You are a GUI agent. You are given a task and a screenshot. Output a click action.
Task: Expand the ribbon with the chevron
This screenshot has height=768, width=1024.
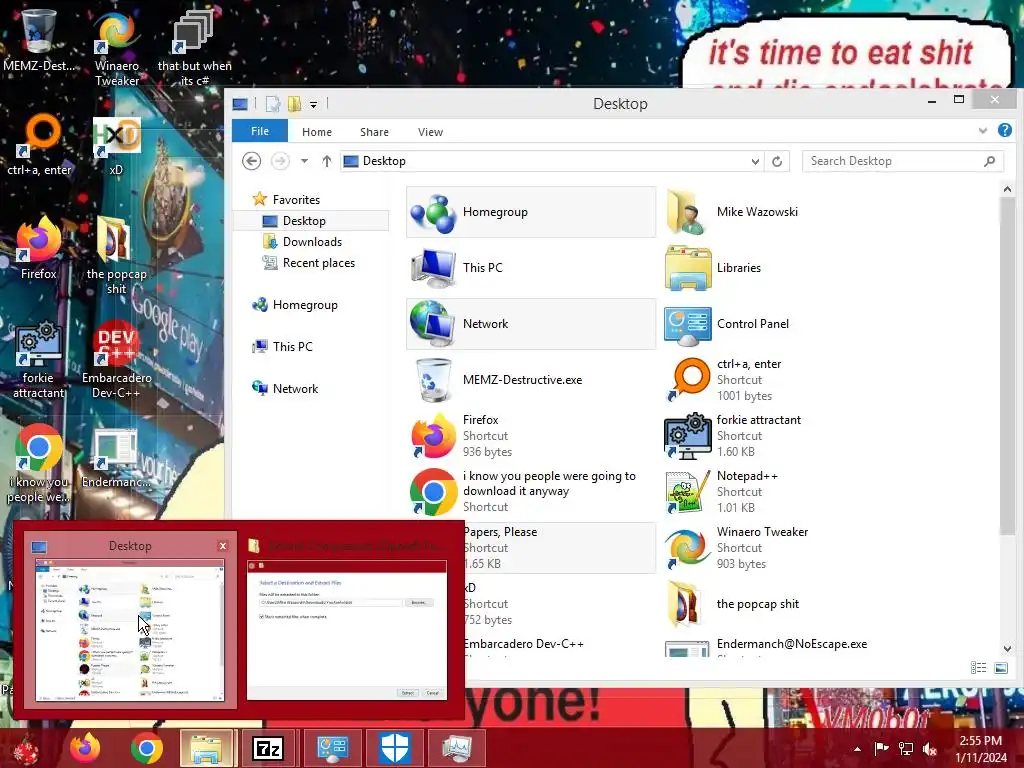(x=983, y=131)
